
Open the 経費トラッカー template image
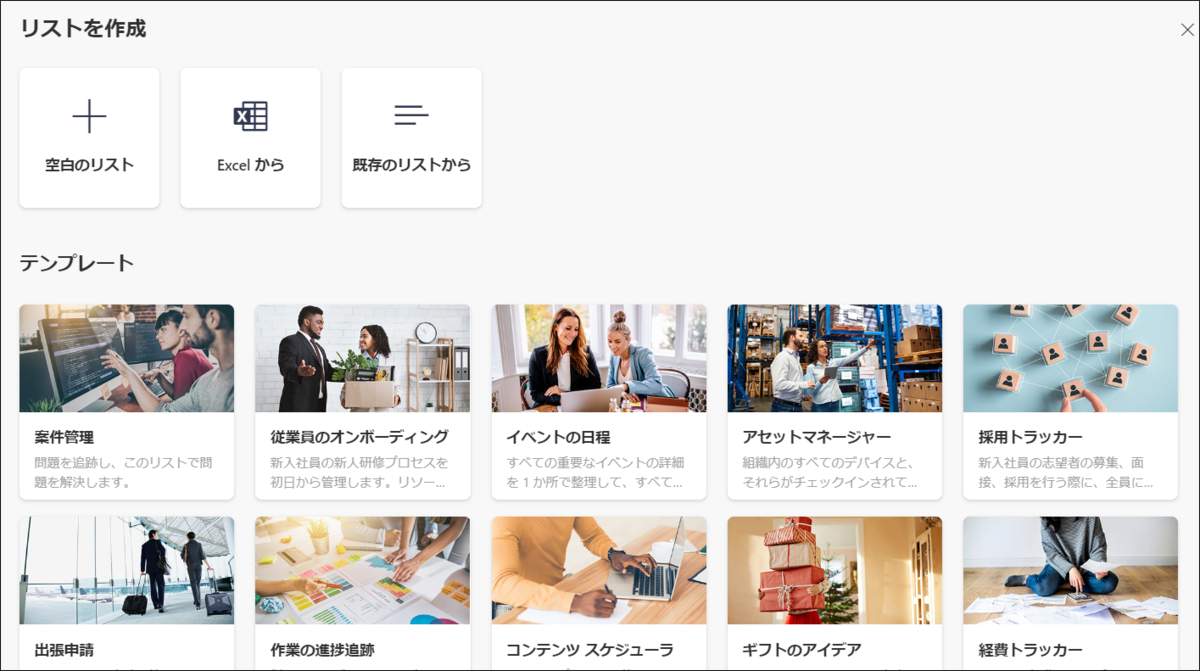pos(1071,570)
